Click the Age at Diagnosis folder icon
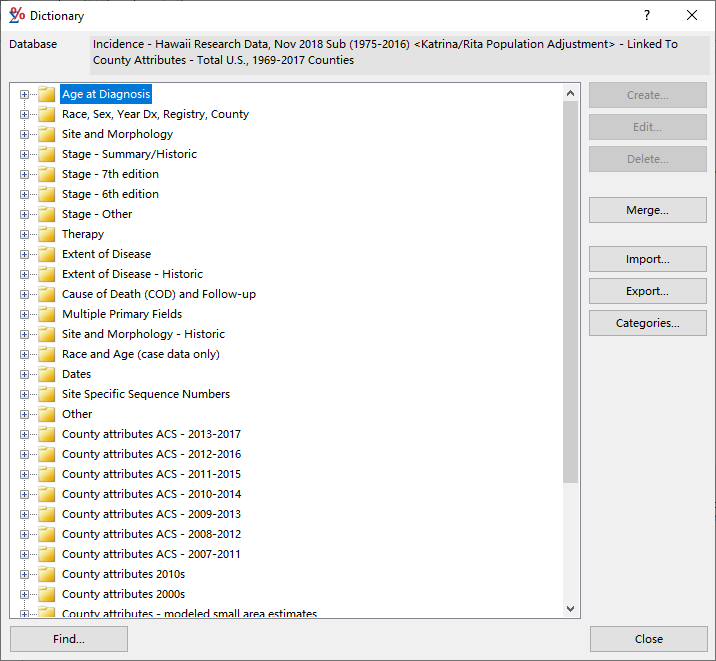716x661 pixels. [x=46, y=95]
